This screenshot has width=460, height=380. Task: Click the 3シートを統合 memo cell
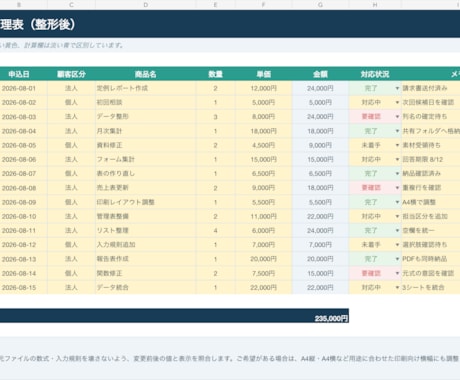pos(431,288)
